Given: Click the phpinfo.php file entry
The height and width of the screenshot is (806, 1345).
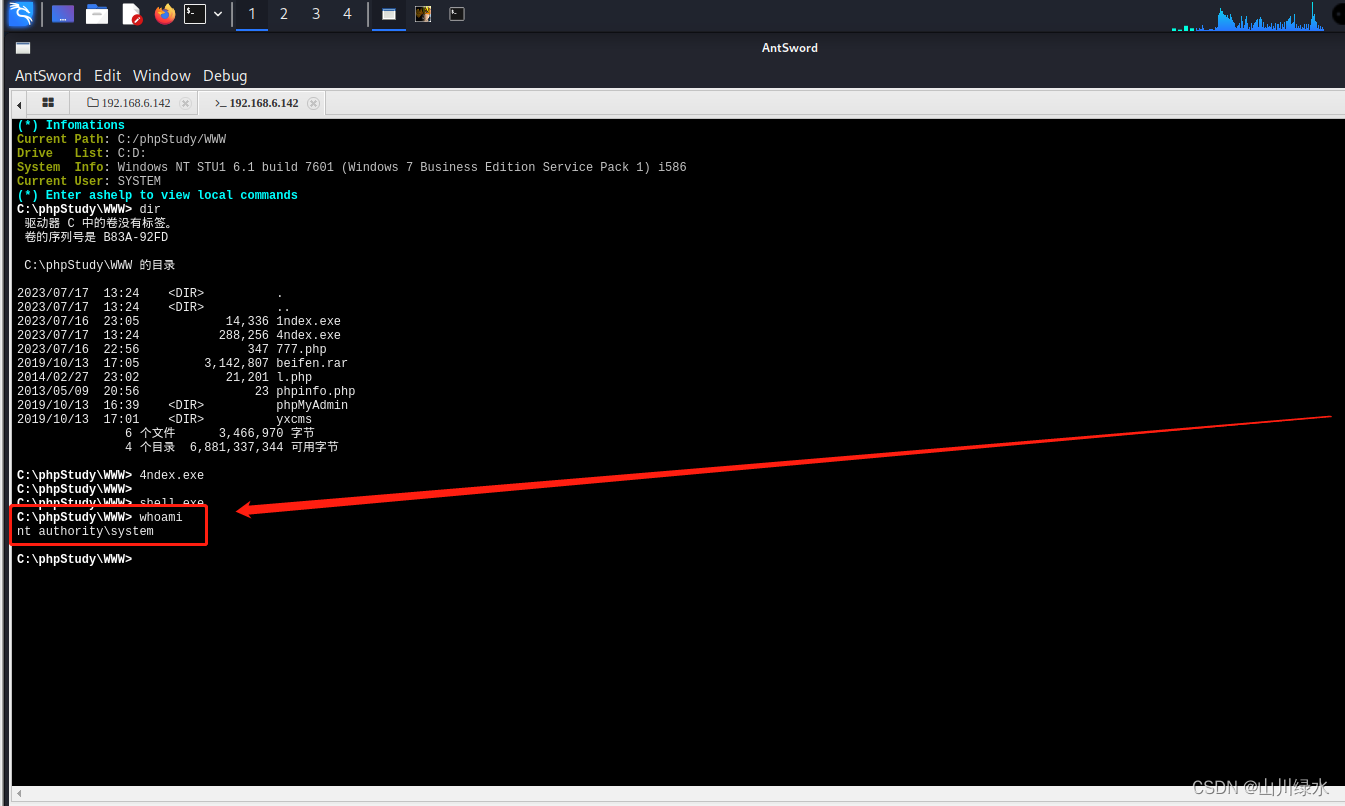Looking at the screenshot, I should [315, 391].
